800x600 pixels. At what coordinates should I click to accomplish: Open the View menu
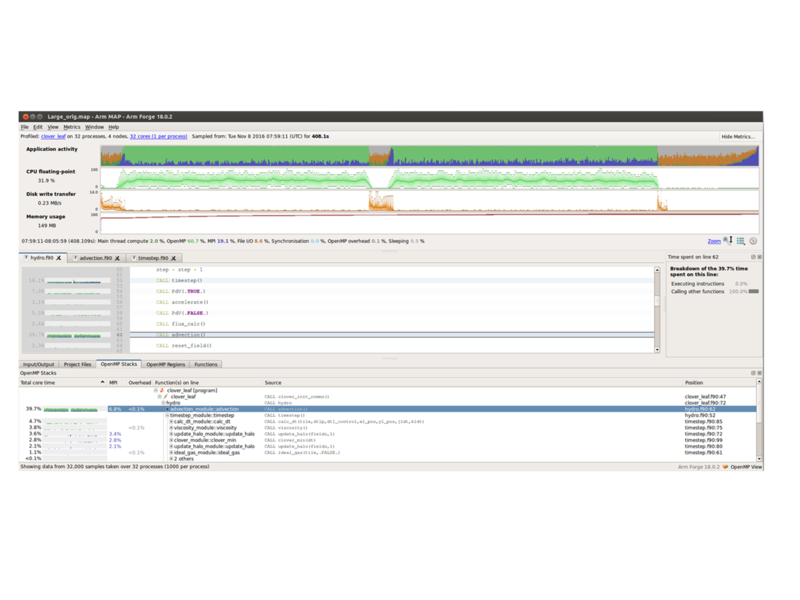point(53,127)
